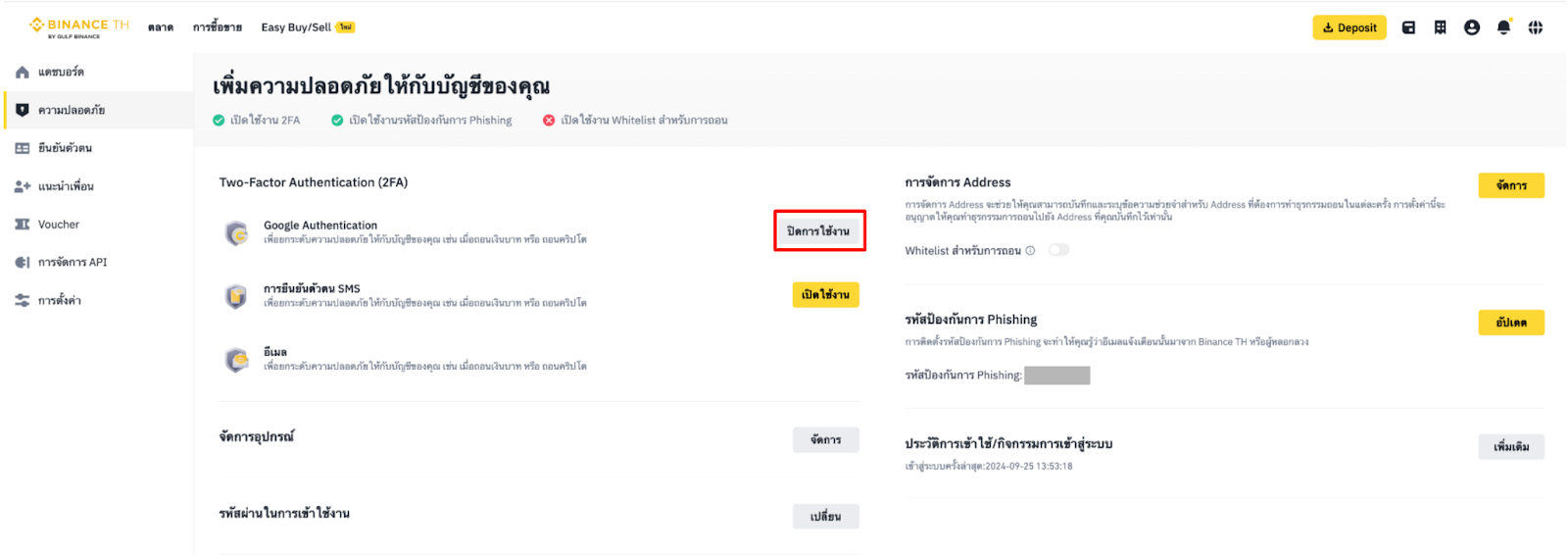Image resolution: width=1568 pixels, height=555 pixels.
Task: Select Easy Buy/Sell in top navigation
Action: click(x=296, y=27)
